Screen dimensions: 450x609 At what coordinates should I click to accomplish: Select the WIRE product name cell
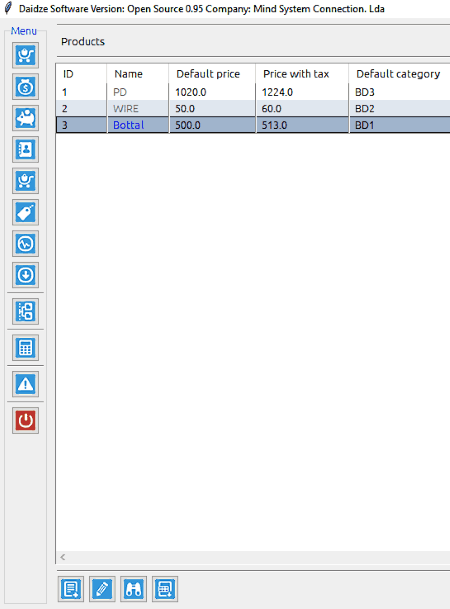tap(138, 108)
